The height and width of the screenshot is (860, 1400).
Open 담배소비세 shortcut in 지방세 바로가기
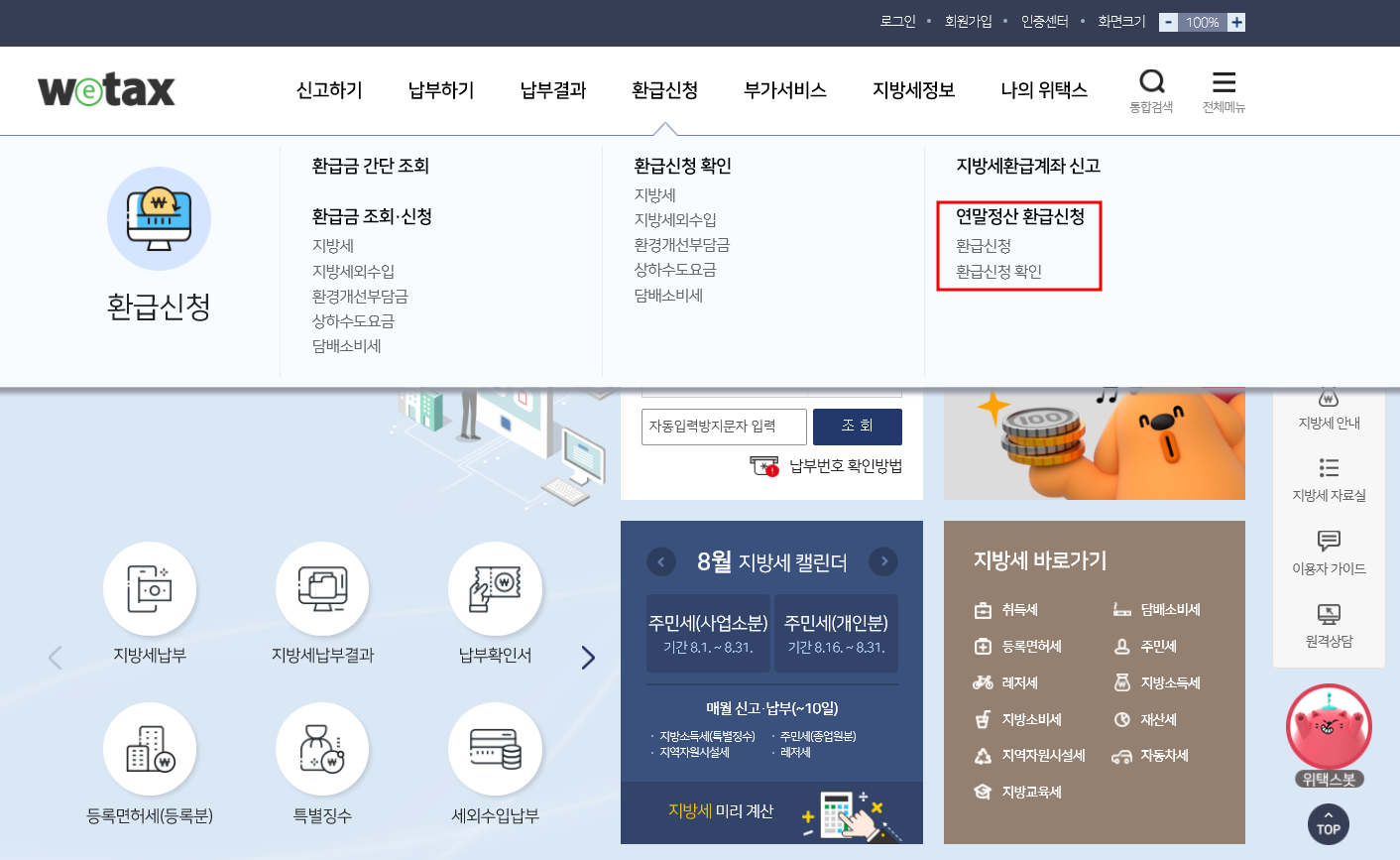coord(1157,610)
